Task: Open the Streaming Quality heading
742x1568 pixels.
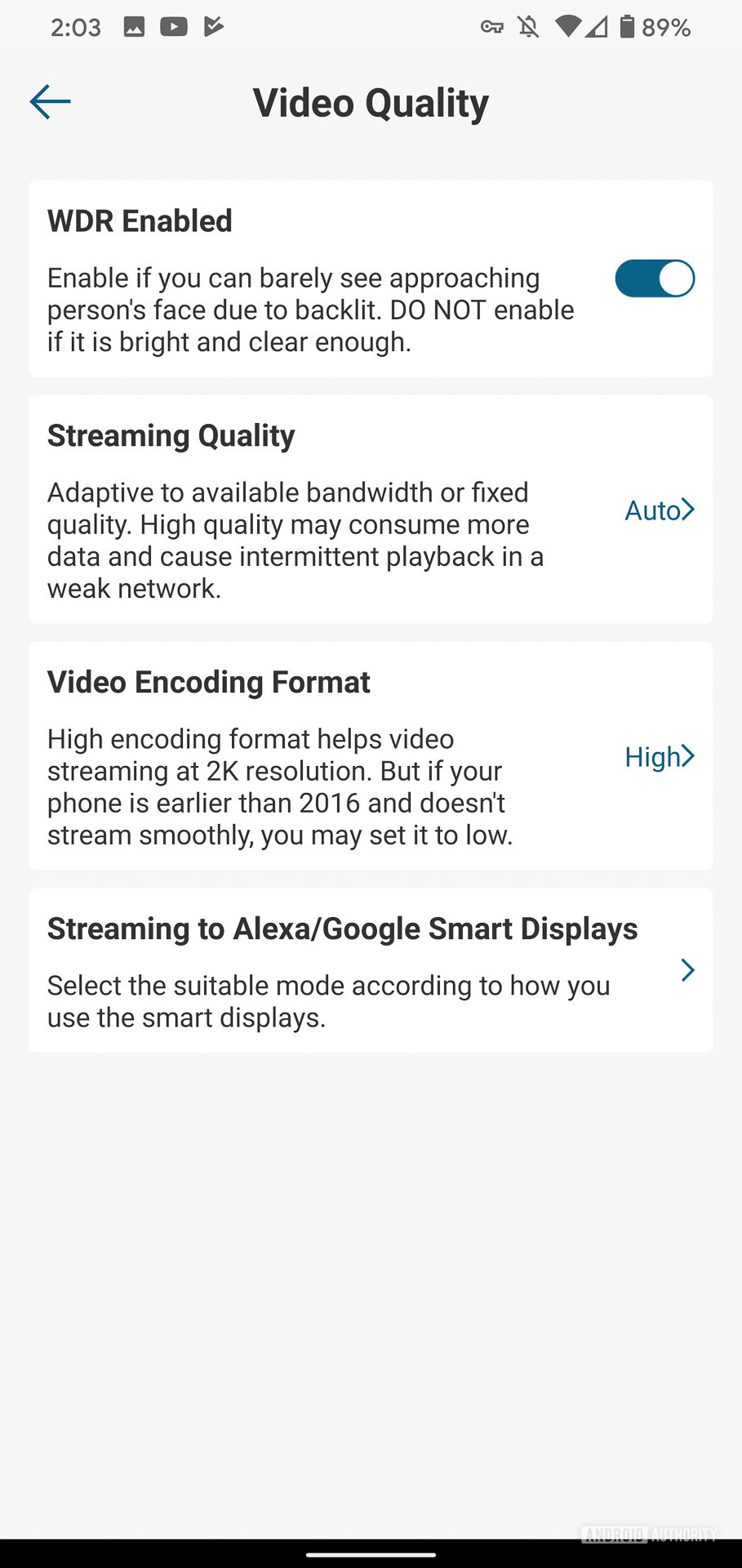Action: click(x=171, y=436)
